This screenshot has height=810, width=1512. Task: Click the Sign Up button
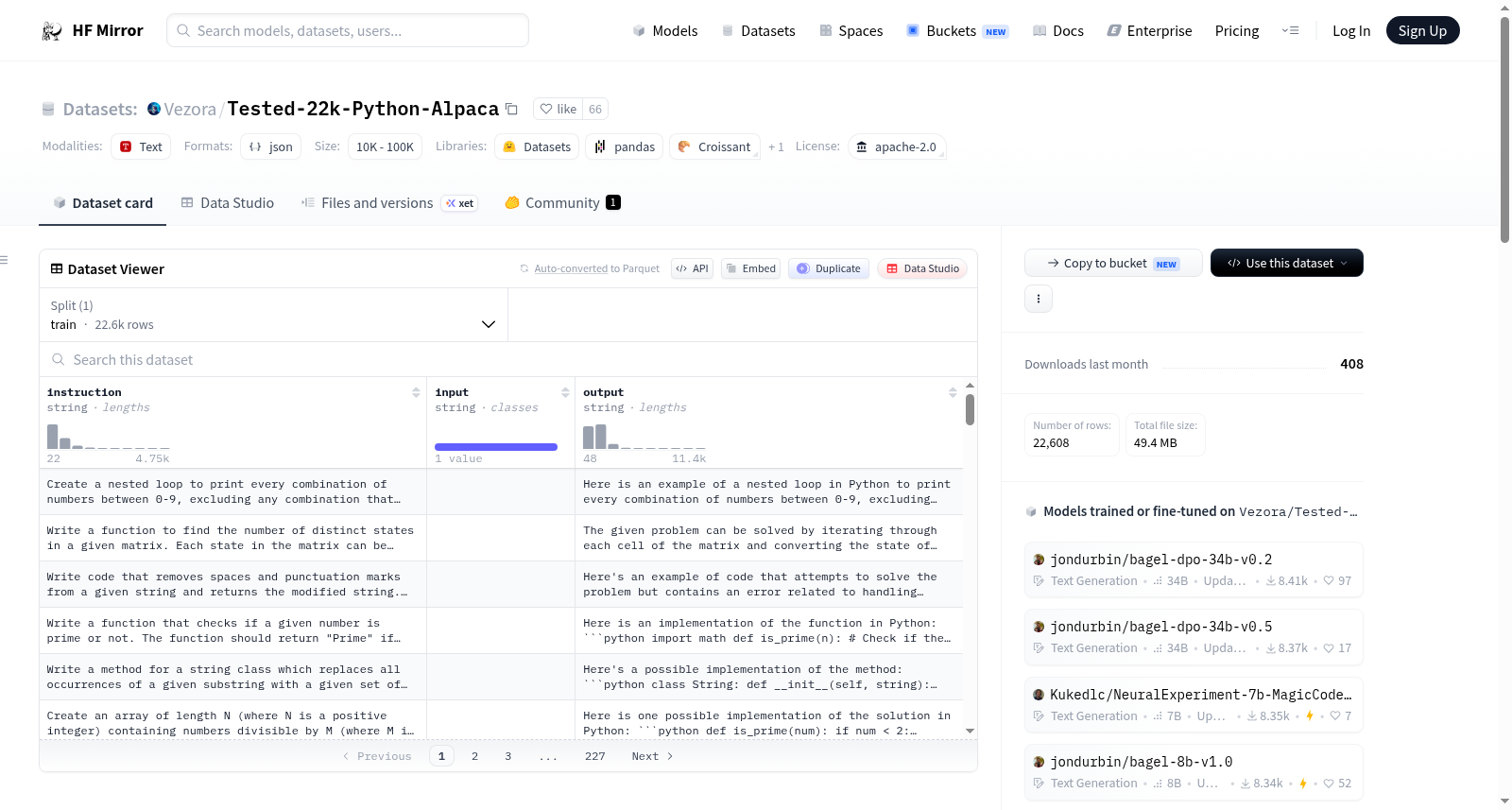(x=1422, y=31)
